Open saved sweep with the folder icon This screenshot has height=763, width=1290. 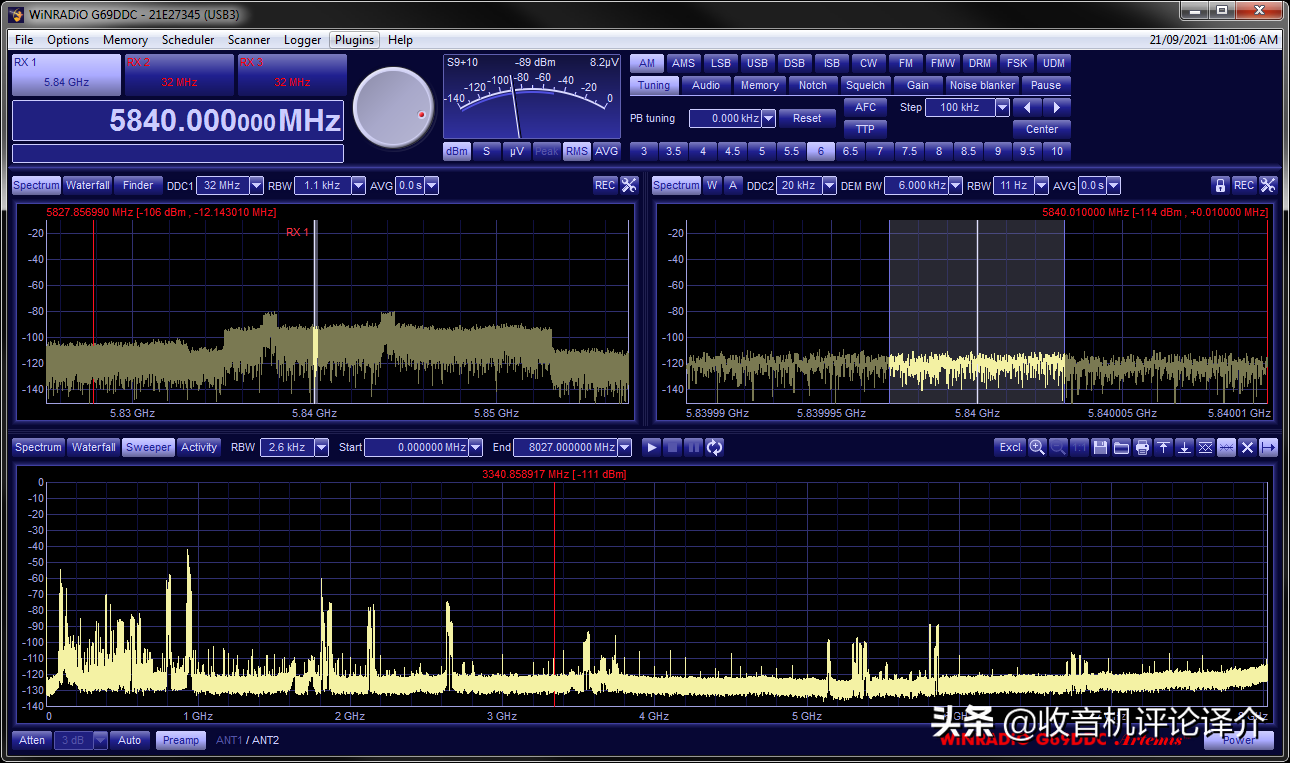pyautogui.click(x=1121, y=447)
